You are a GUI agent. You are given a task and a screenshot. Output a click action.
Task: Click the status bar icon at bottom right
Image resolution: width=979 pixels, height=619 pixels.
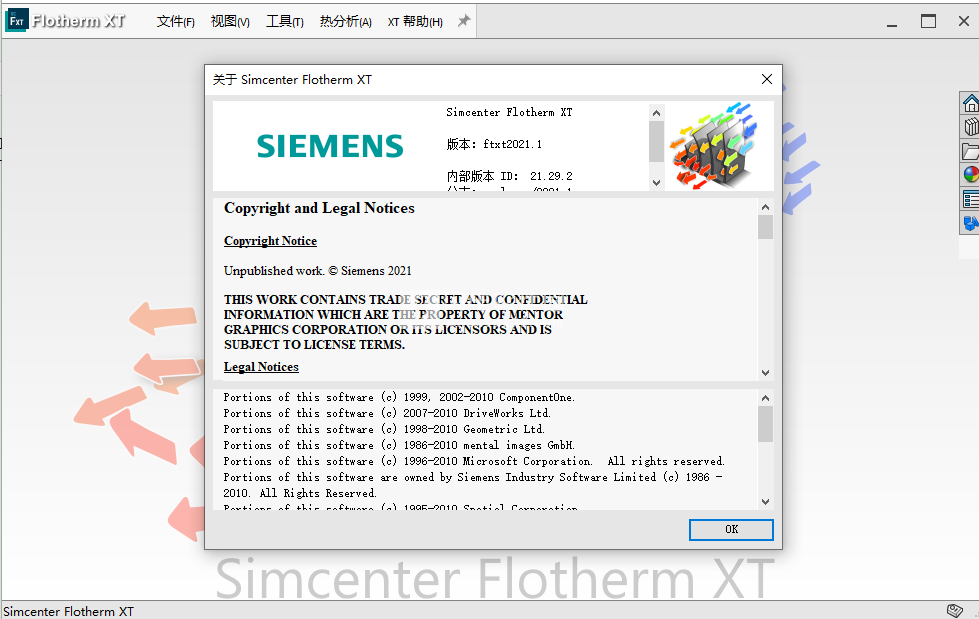955,610
